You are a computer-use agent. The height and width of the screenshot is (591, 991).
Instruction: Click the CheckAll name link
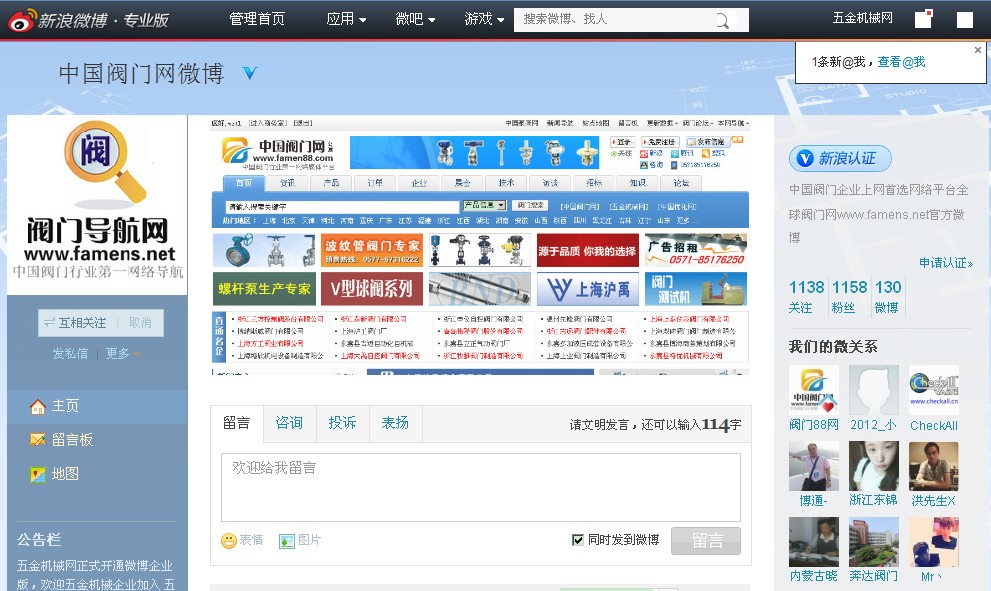[x=933, y=425]
